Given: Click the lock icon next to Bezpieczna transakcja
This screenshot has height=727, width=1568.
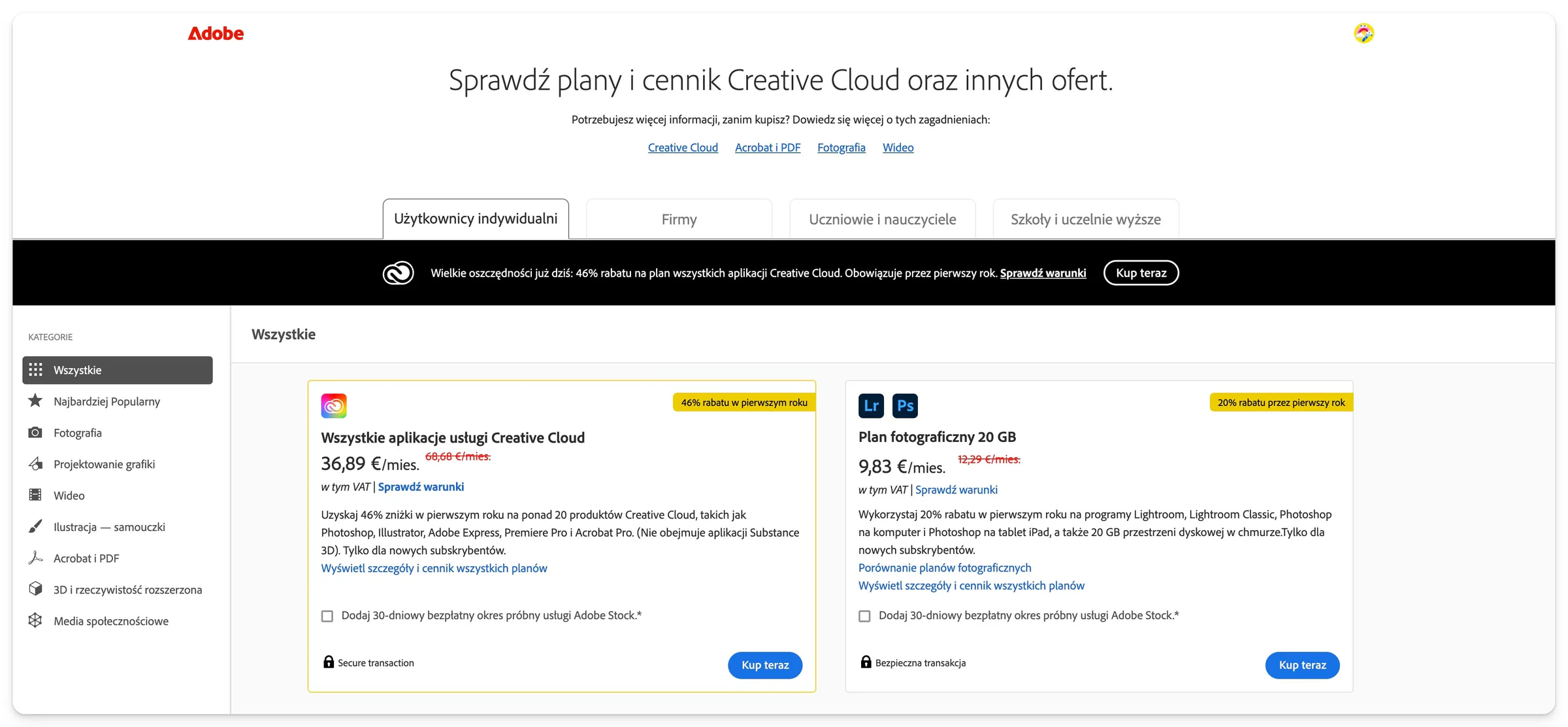Looking at the screenshot, I should (866, 662).
